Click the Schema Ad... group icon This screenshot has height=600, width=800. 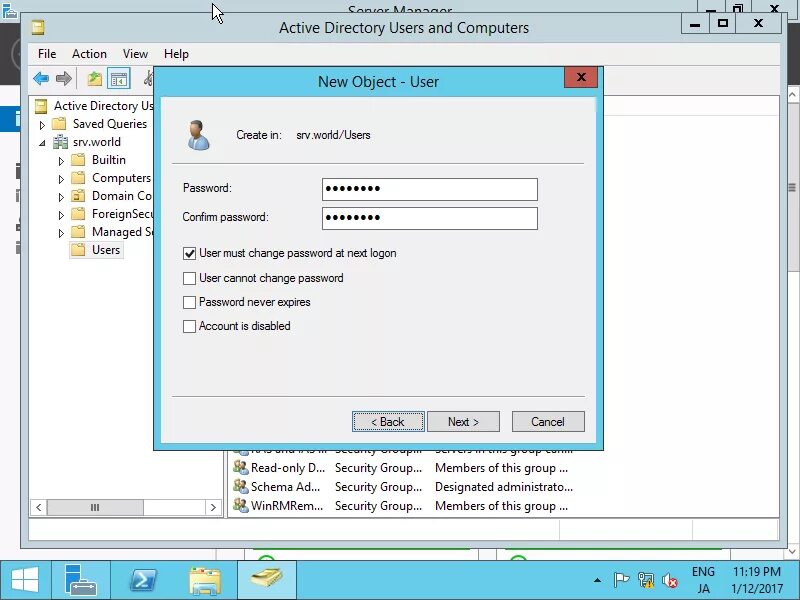coord(240,487)
